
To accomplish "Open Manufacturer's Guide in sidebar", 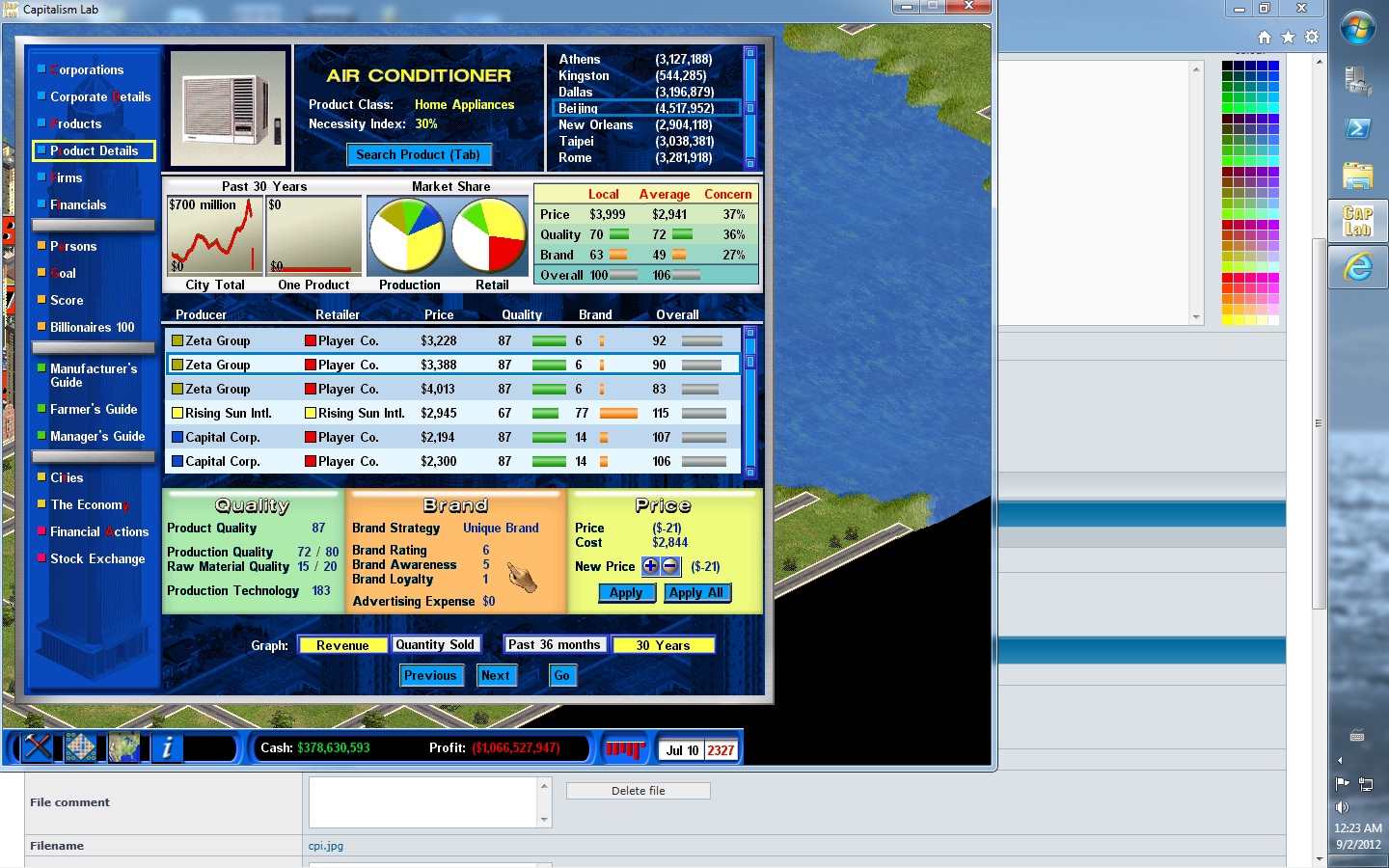I will [94, 375].
